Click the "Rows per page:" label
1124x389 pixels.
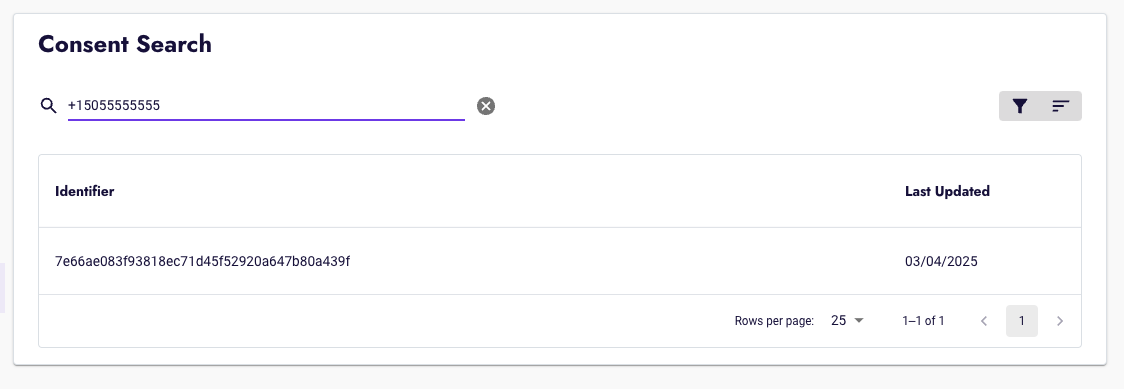point(774,321)
